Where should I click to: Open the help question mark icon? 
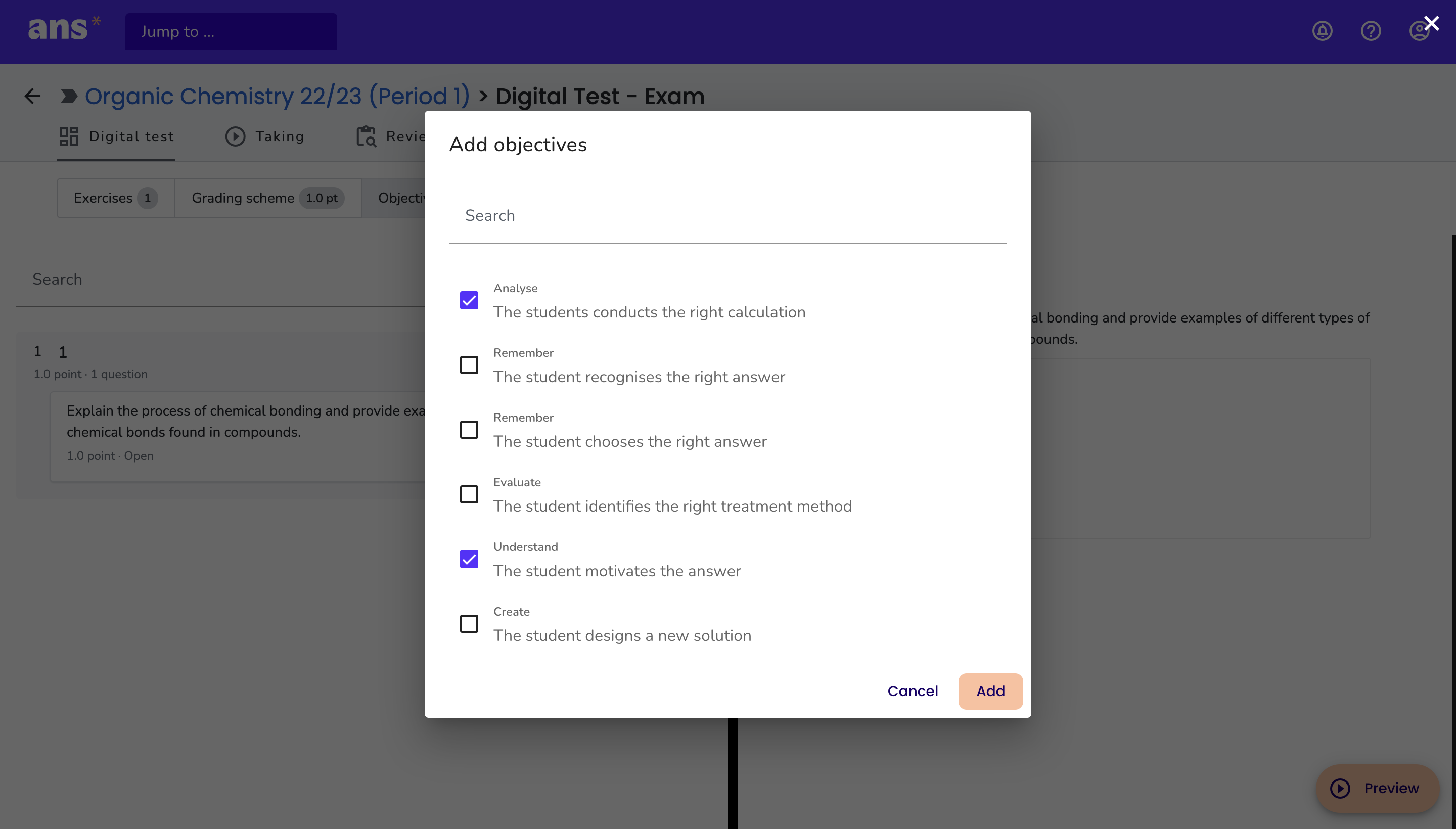pos(1371,31)
